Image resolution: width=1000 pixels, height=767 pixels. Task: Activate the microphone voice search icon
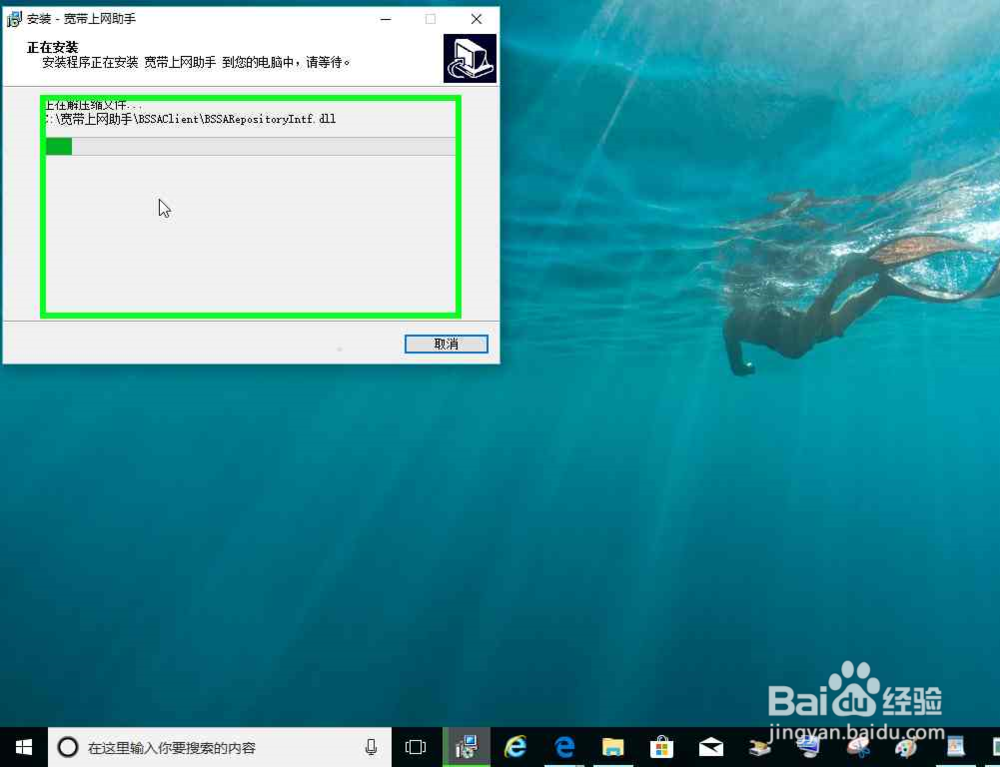pyautogui.click(x=371, y=747)
